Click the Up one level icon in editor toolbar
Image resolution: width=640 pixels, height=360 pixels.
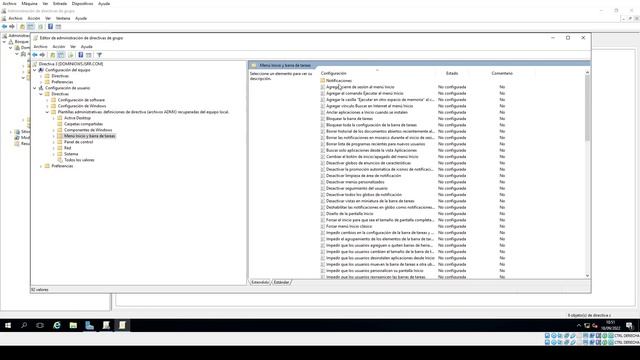pos(53,55)
